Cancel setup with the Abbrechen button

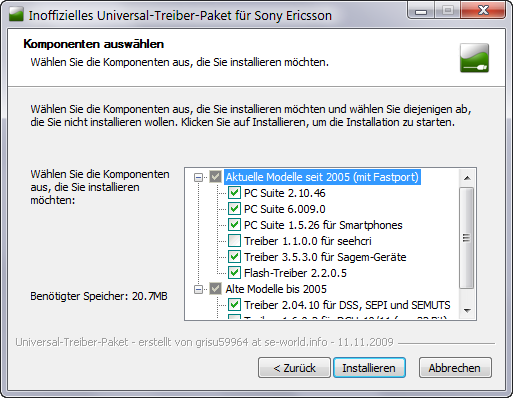[x=455, y=368]
